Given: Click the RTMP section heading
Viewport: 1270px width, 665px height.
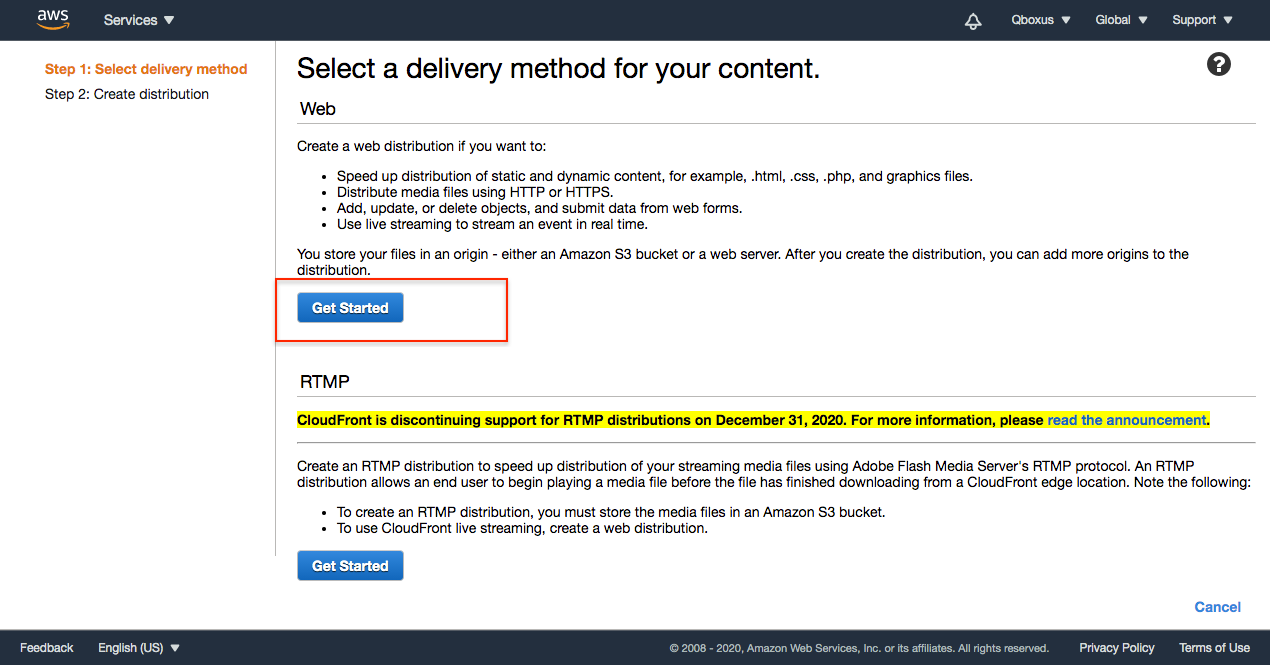Looking at the screenshot, I should pyautogui.click(x=325, y=382).
